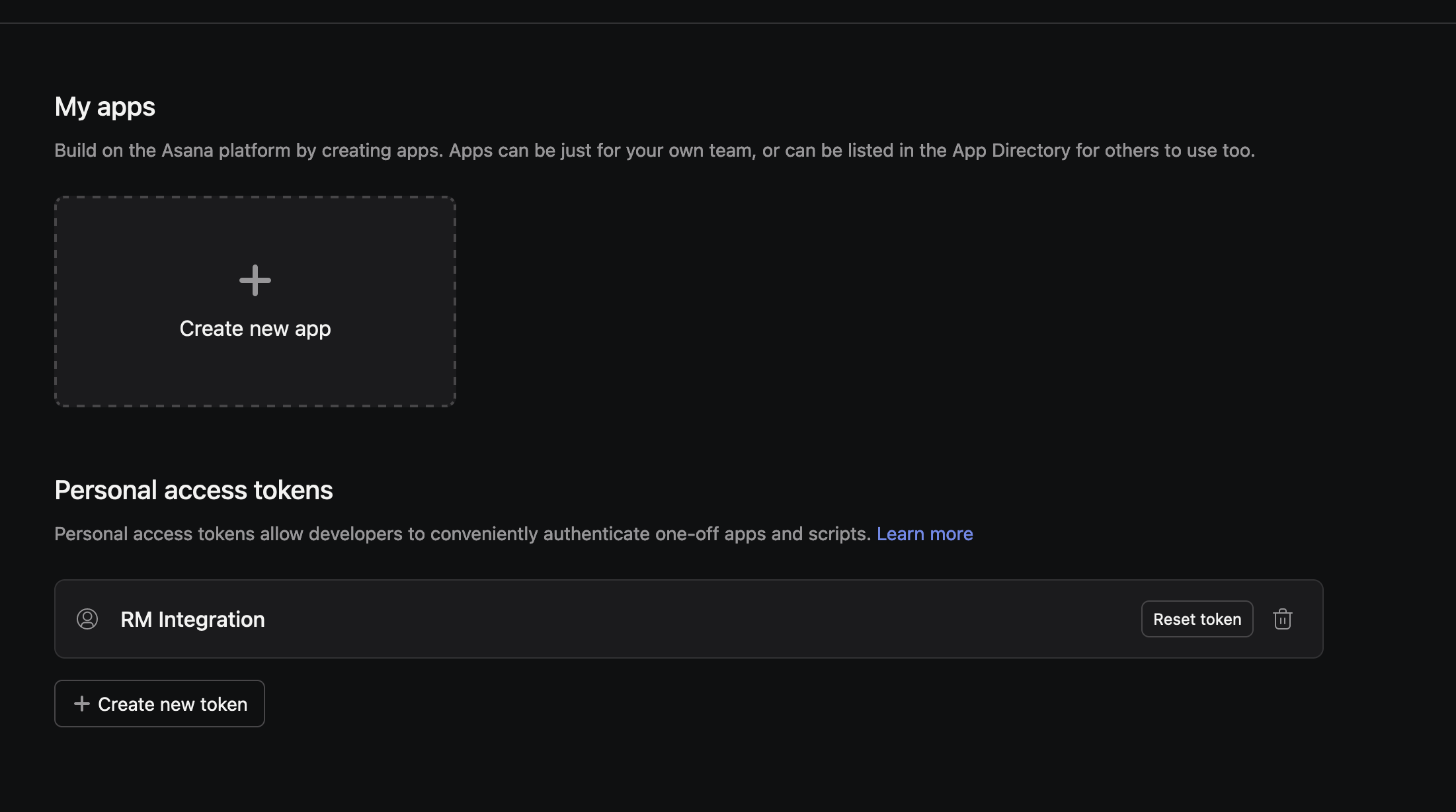Click the word 'token' in Create new token
The image size is (1456, 812).
[x=223, y=704]
